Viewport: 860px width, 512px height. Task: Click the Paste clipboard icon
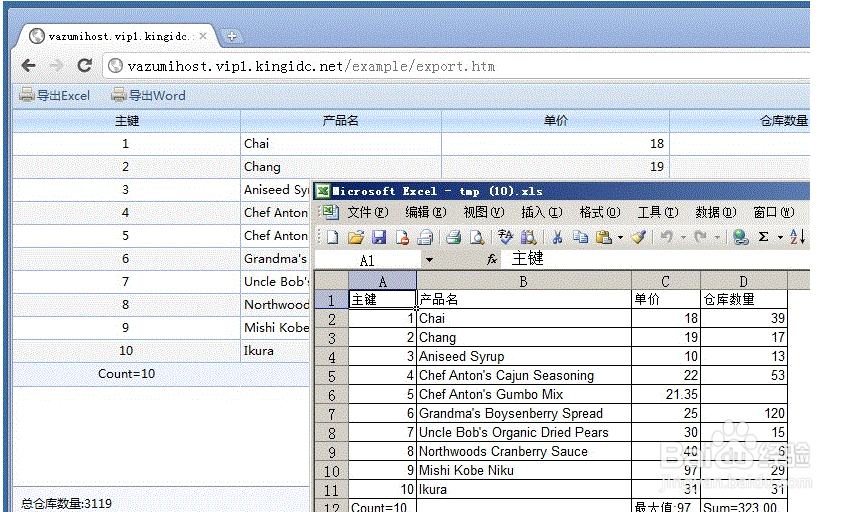tap(603, 237)
